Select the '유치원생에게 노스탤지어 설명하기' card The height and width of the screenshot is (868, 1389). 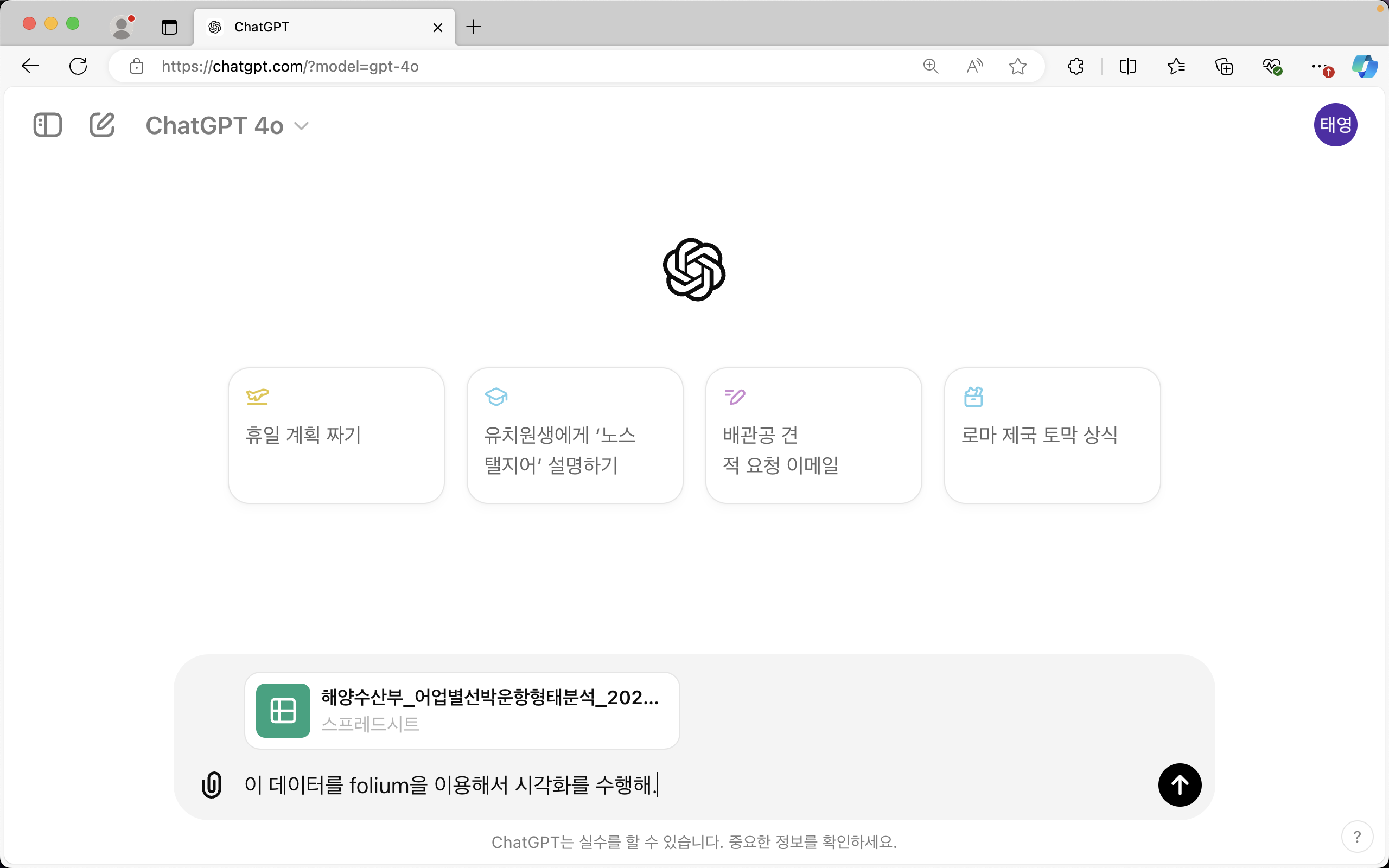click(575, 436)
